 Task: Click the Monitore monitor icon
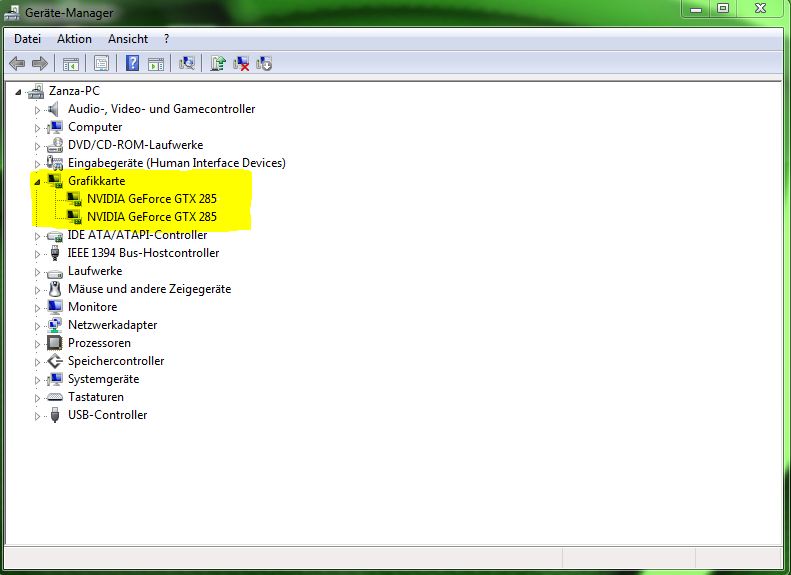pyautogui.click(x=54, y=307)
